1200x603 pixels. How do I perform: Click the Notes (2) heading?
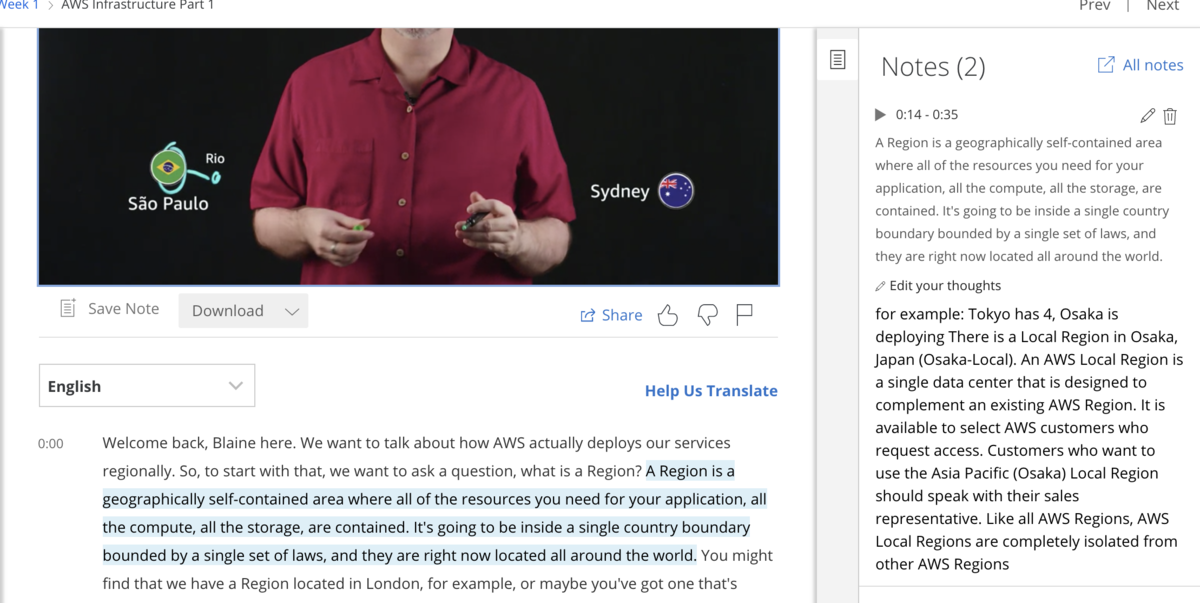click(x=933, y=67)
